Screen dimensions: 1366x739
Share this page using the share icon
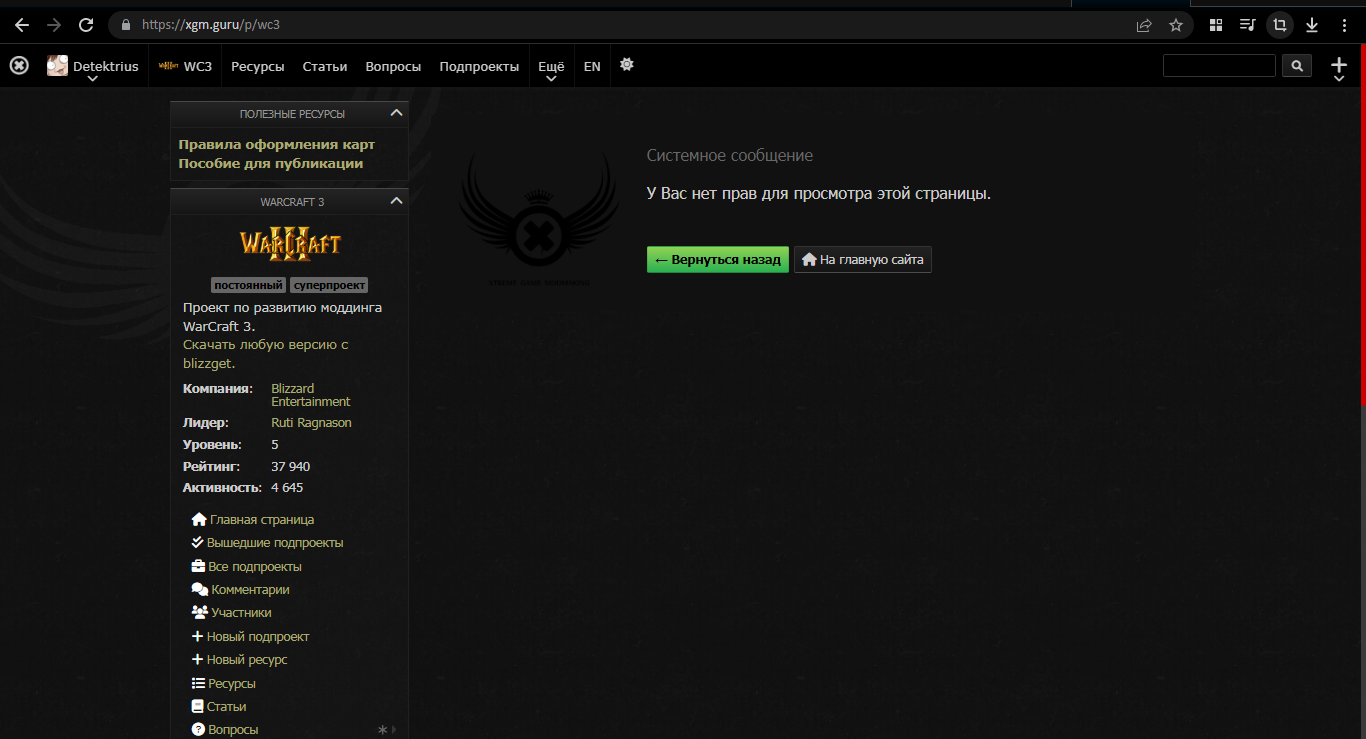(1144, 25)
